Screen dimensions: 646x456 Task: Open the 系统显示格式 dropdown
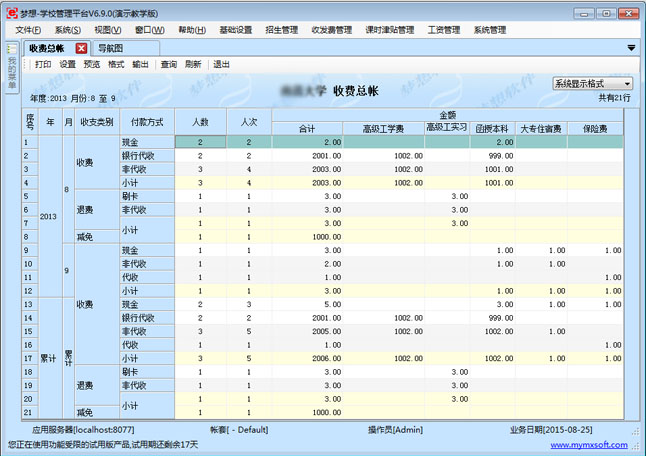tap(592, 84)
